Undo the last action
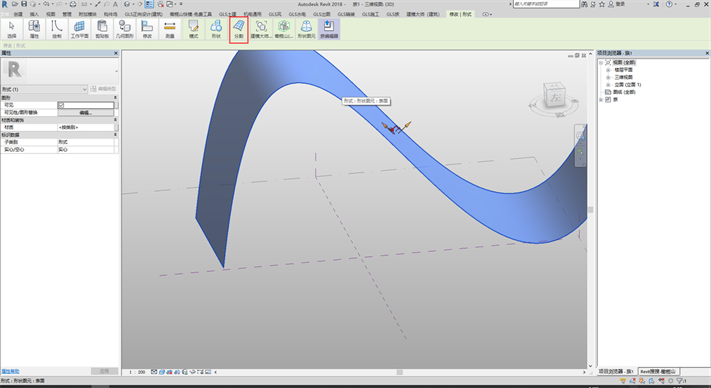The width and height of the screenshot is (711, 388). click(46, 4)
